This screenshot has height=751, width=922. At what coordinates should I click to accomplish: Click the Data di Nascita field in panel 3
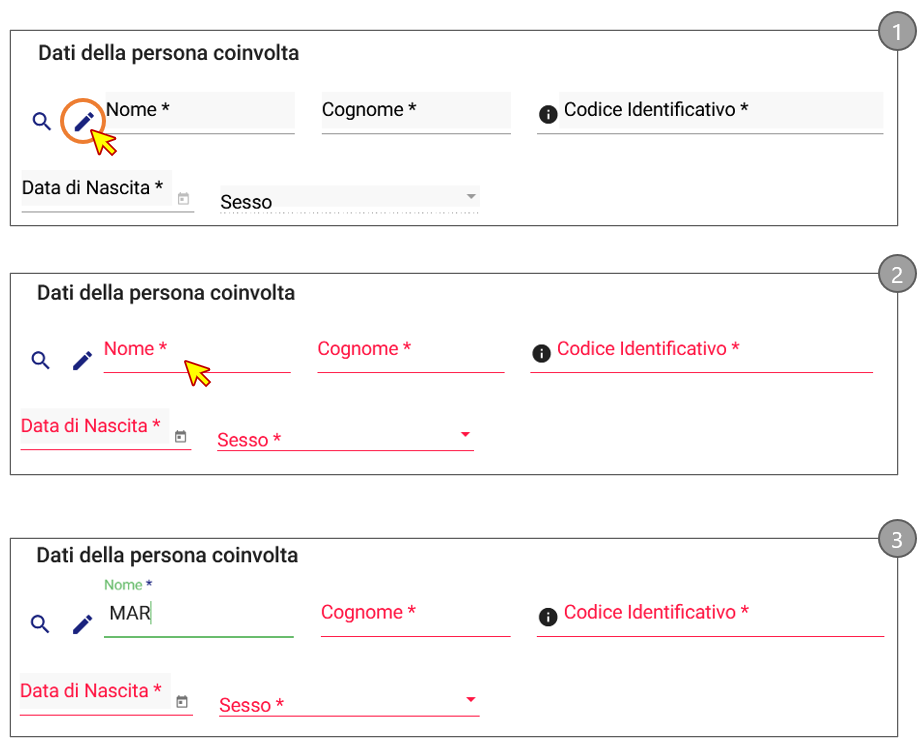(x=92, y=692)
